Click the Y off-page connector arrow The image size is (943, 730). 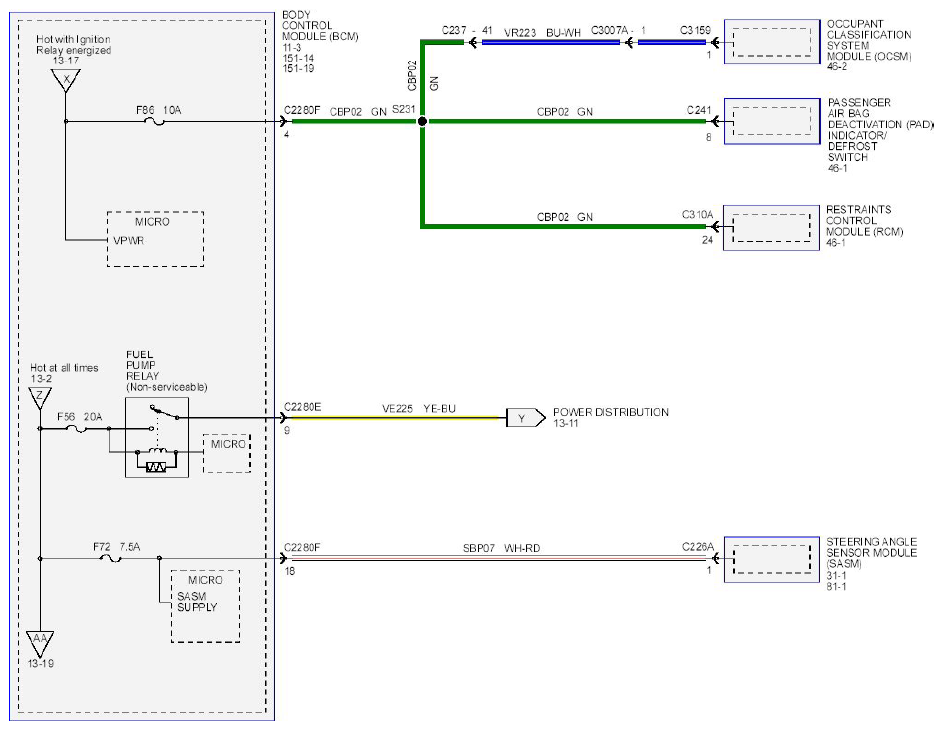coord(526,418)
